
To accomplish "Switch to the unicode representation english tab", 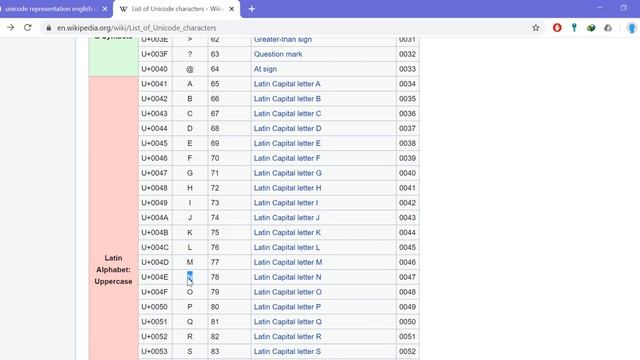I will click(x=51, y=9).
